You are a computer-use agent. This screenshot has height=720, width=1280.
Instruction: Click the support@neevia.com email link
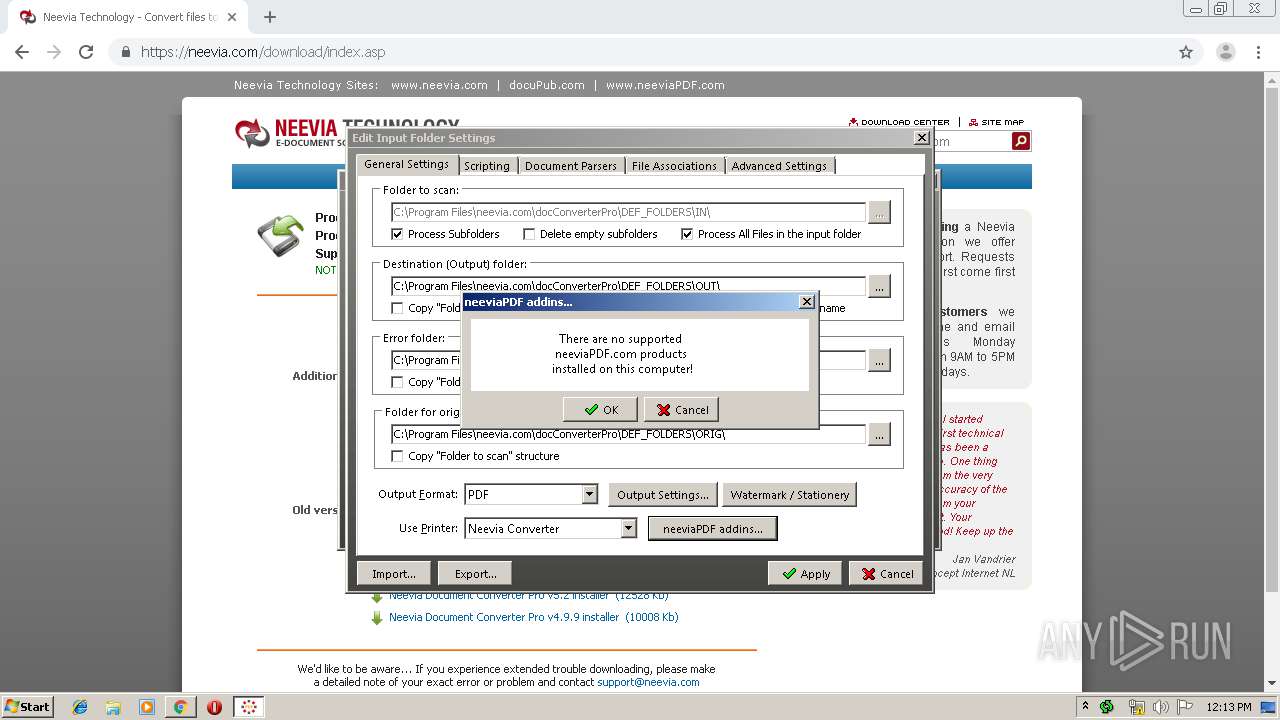tap(648, 682)
